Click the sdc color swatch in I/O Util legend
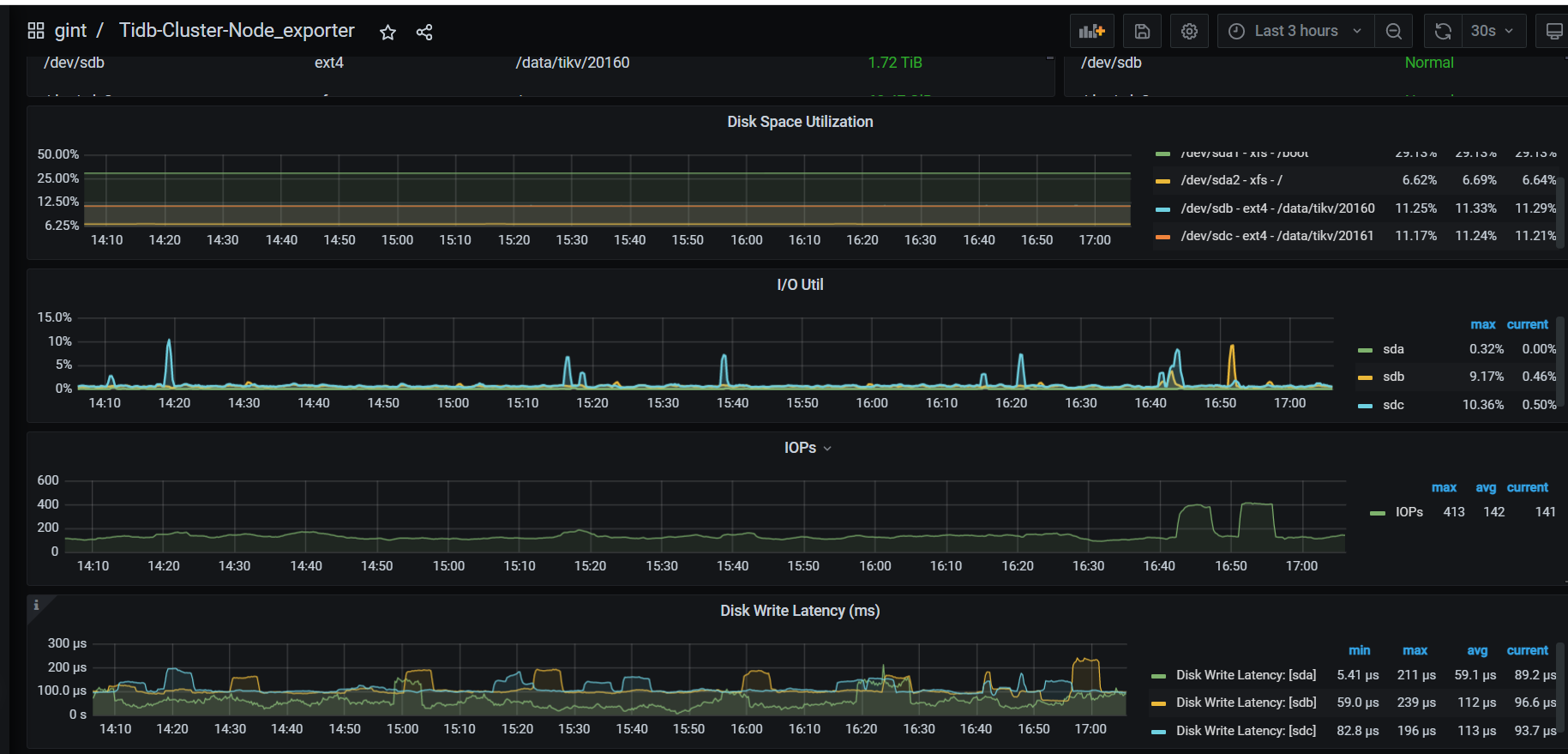The height and width of the screenshot is (754, 1568). 1366,406
